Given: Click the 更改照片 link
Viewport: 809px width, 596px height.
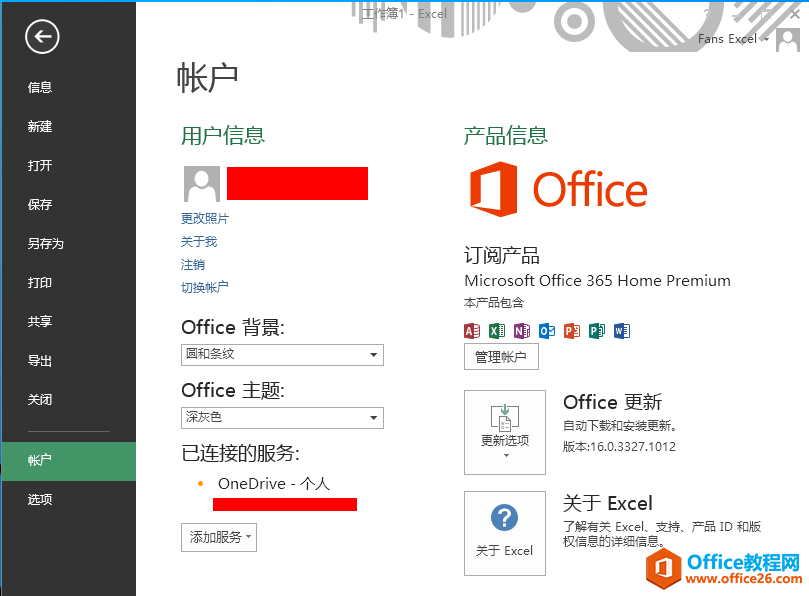Looking at the screenshot, I should click(204, 218).
